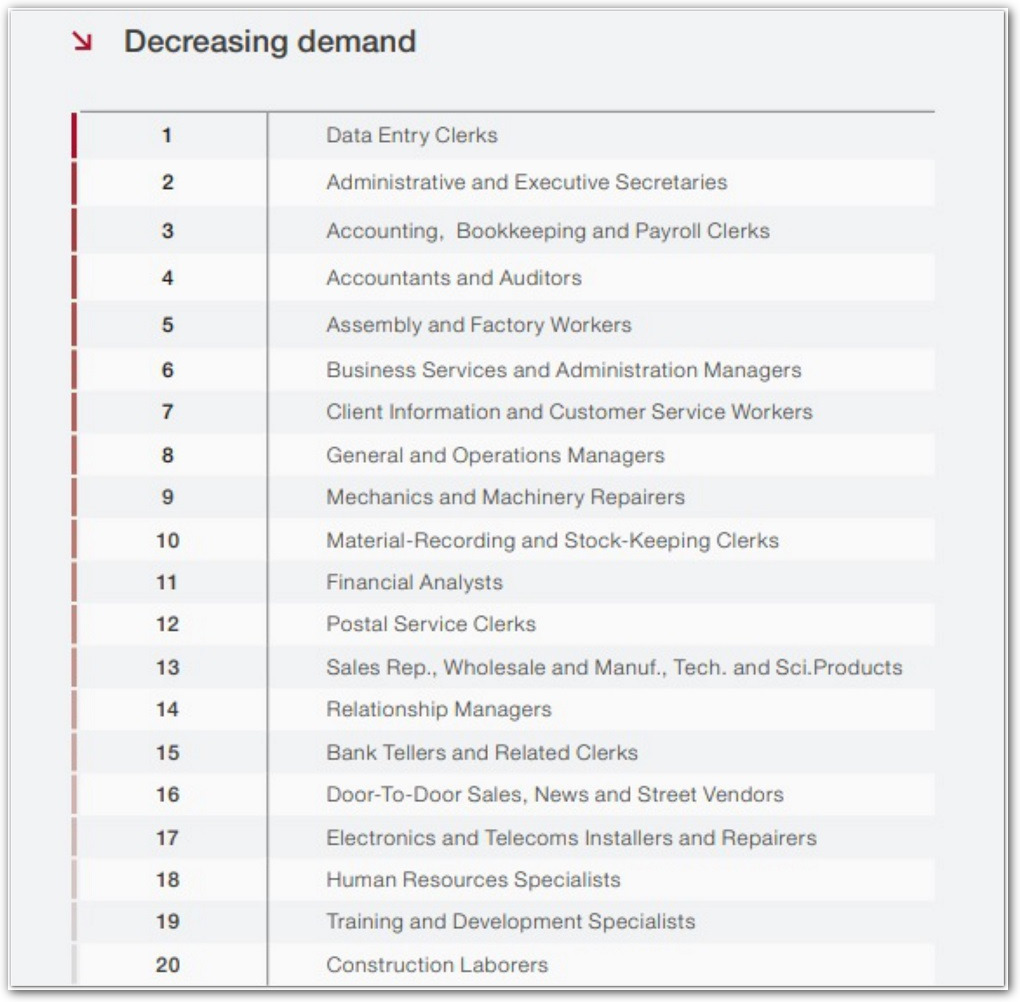Select the 'Data Entry Clerks' row
The width and height of the screenshot is (1020, 1002).
[x=411, y=135]
